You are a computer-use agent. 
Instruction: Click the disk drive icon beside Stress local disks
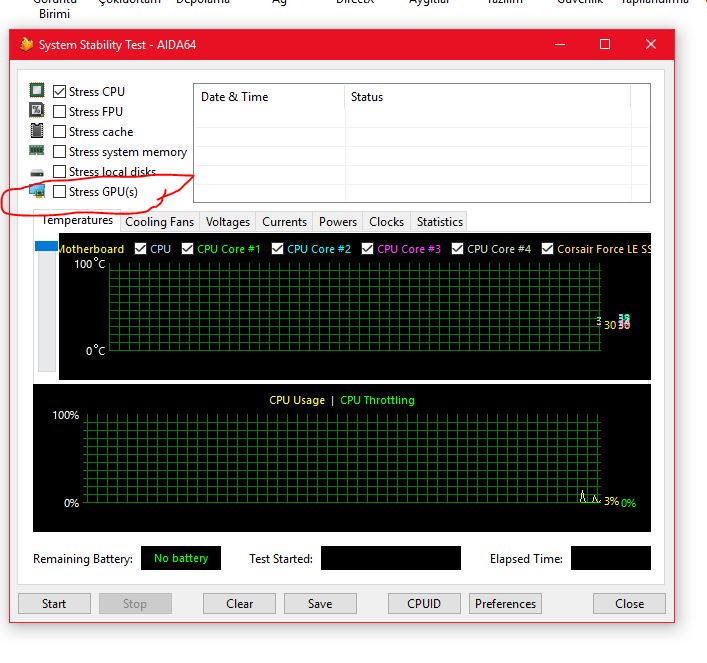click(37, 173)
